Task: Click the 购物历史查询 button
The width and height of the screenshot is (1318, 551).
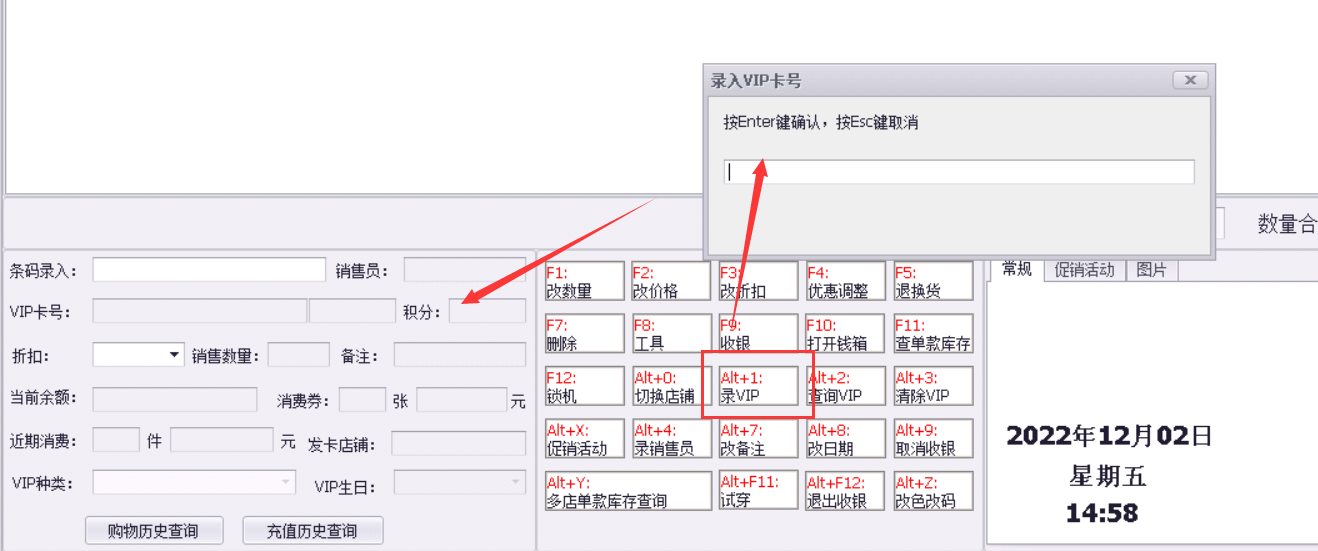Action: point(153,531)
